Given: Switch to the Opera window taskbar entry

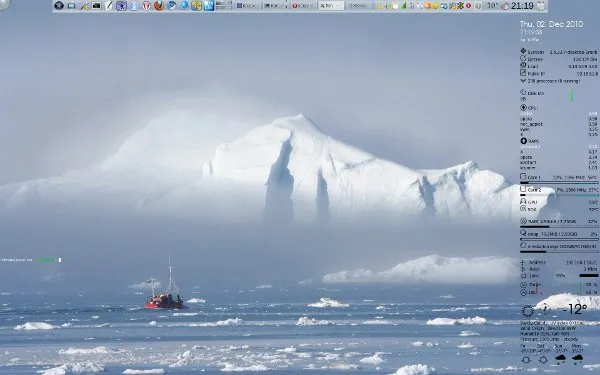Looking at the screenshot, I should point(303,6).
